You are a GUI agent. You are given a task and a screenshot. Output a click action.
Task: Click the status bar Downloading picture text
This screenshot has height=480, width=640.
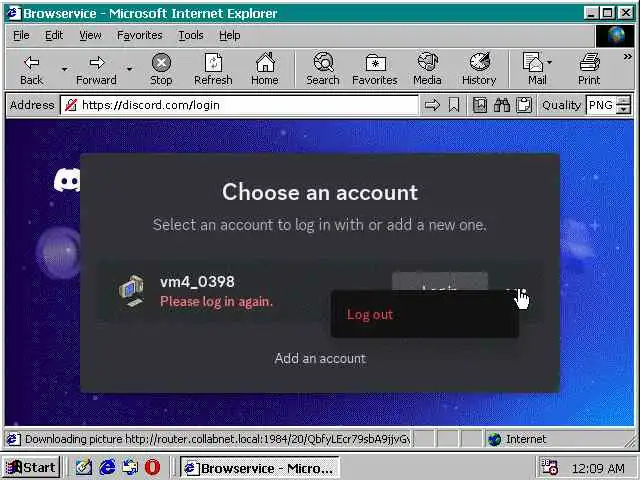click(218, 439)
